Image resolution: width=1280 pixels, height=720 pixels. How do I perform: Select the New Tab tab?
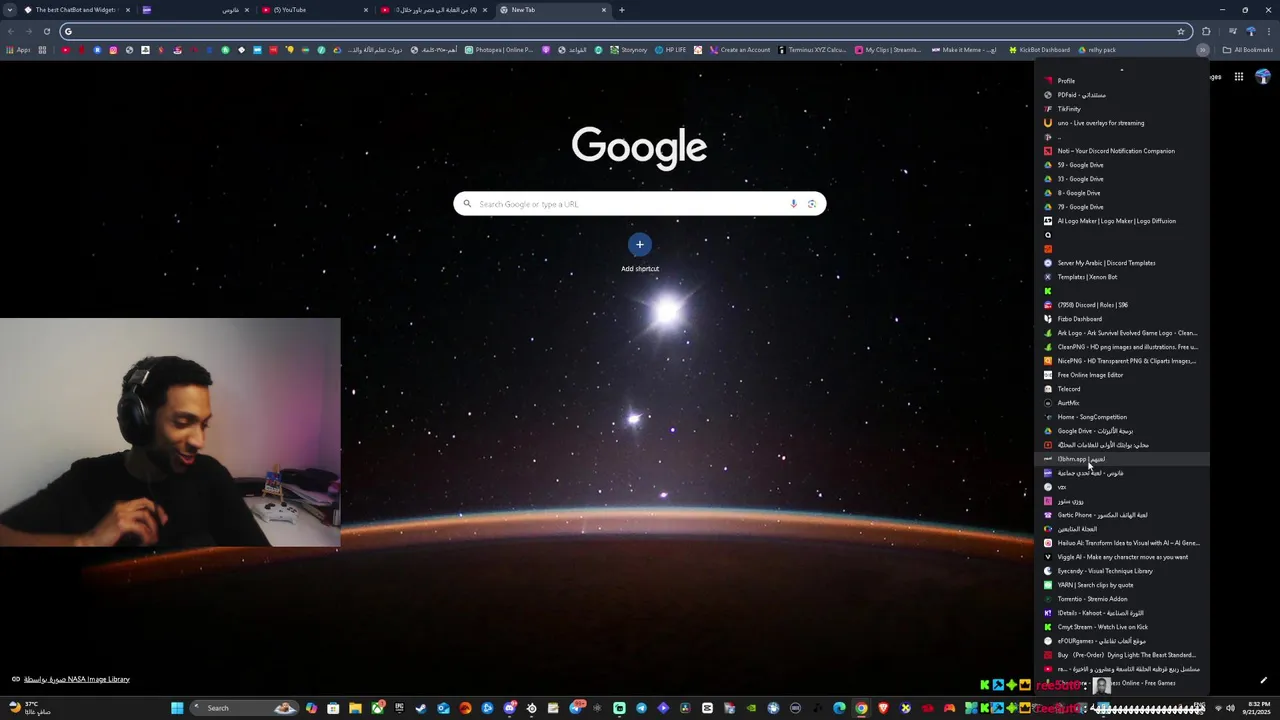click(x=553, y=10)
